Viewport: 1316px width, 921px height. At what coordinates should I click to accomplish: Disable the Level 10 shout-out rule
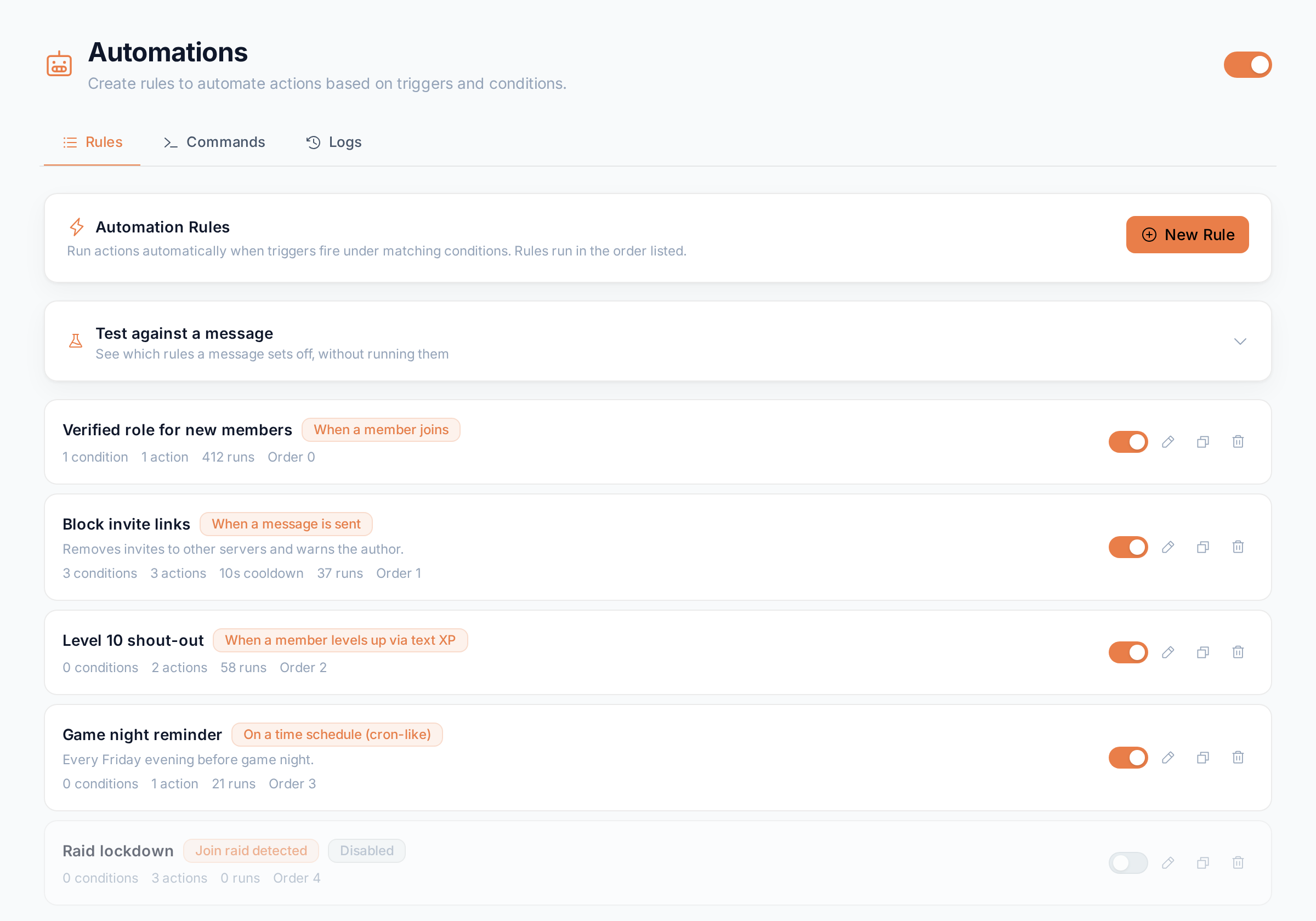[1128, 652]
